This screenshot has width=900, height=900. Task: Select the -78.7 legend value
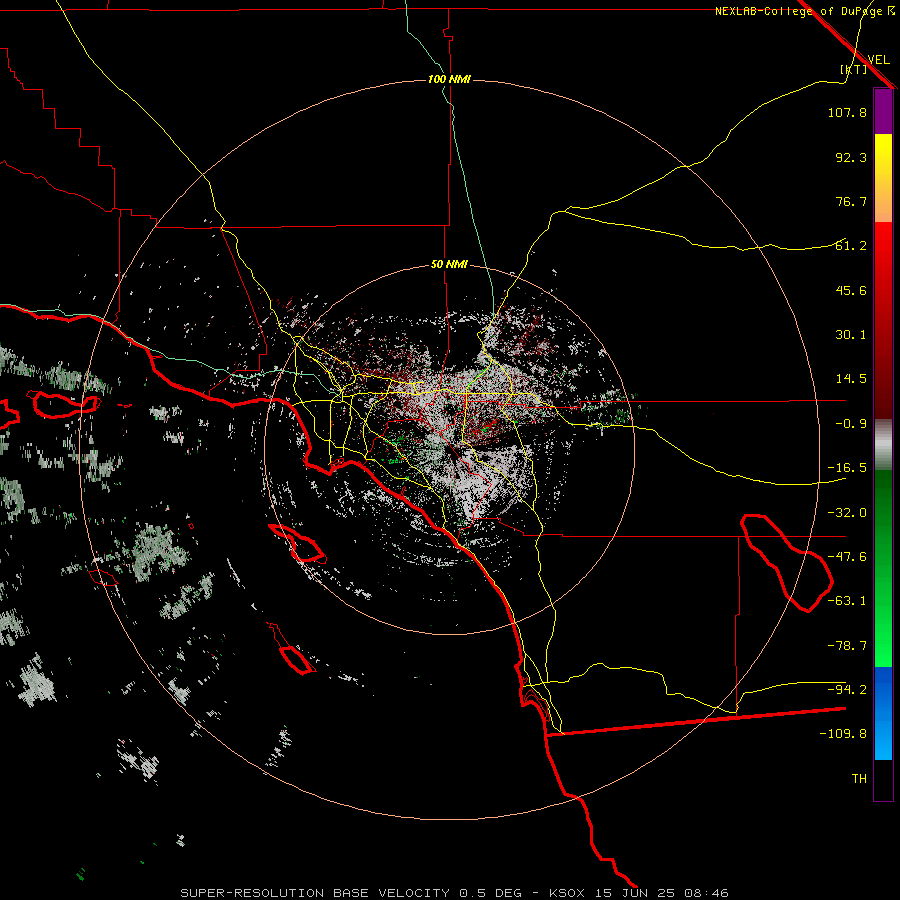click(x=847, y=646)
